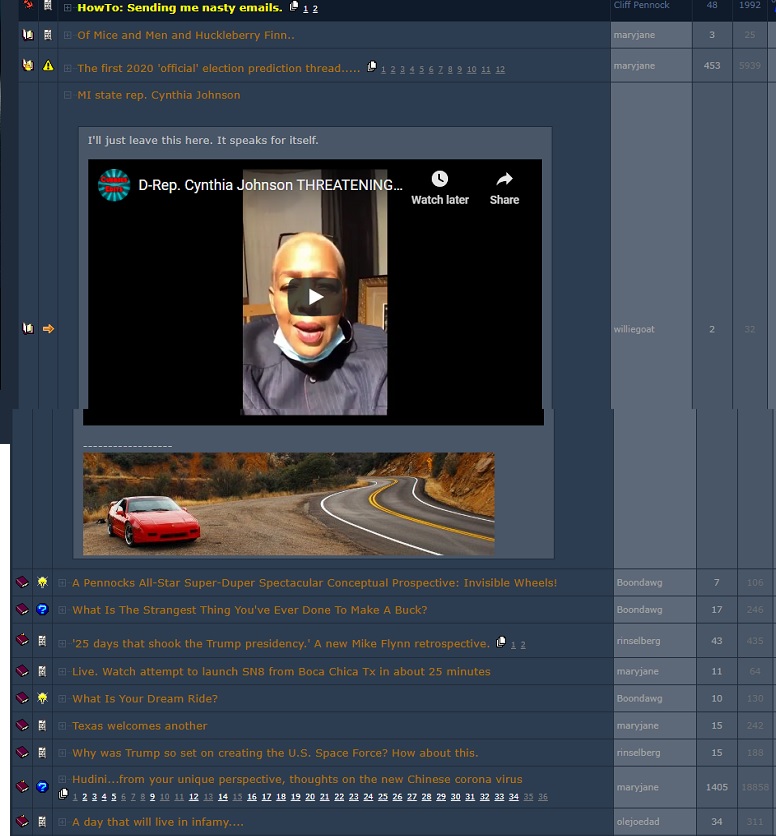
Task: Click lightbulb icon beside What Is Your Dream Ride
Action: point(42,698)
